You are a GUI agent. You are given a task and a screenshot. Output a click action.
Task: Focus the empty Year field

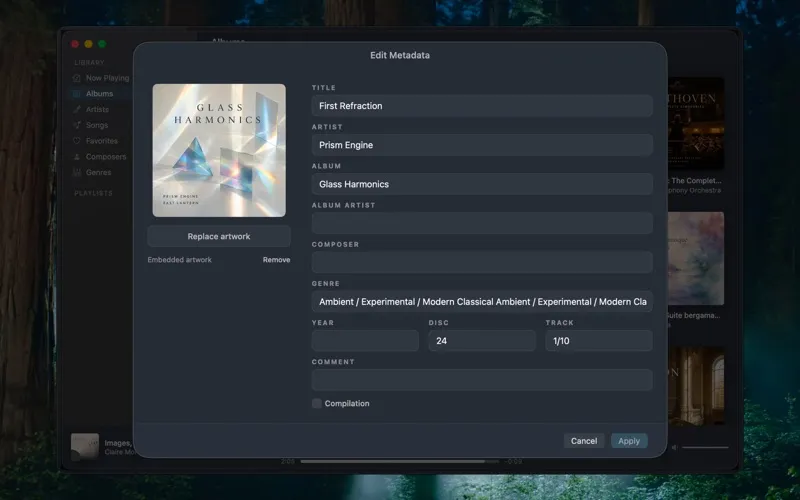pyautogui.click(x=365, y=341)
